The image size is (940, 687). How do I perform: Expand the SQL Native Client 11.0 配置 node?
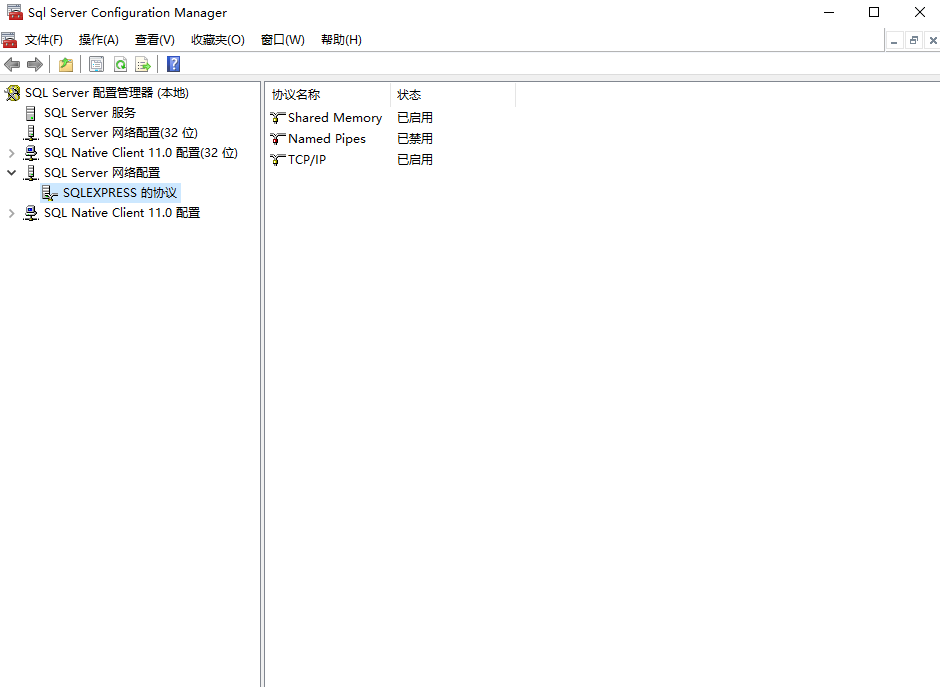coord(10,212)
